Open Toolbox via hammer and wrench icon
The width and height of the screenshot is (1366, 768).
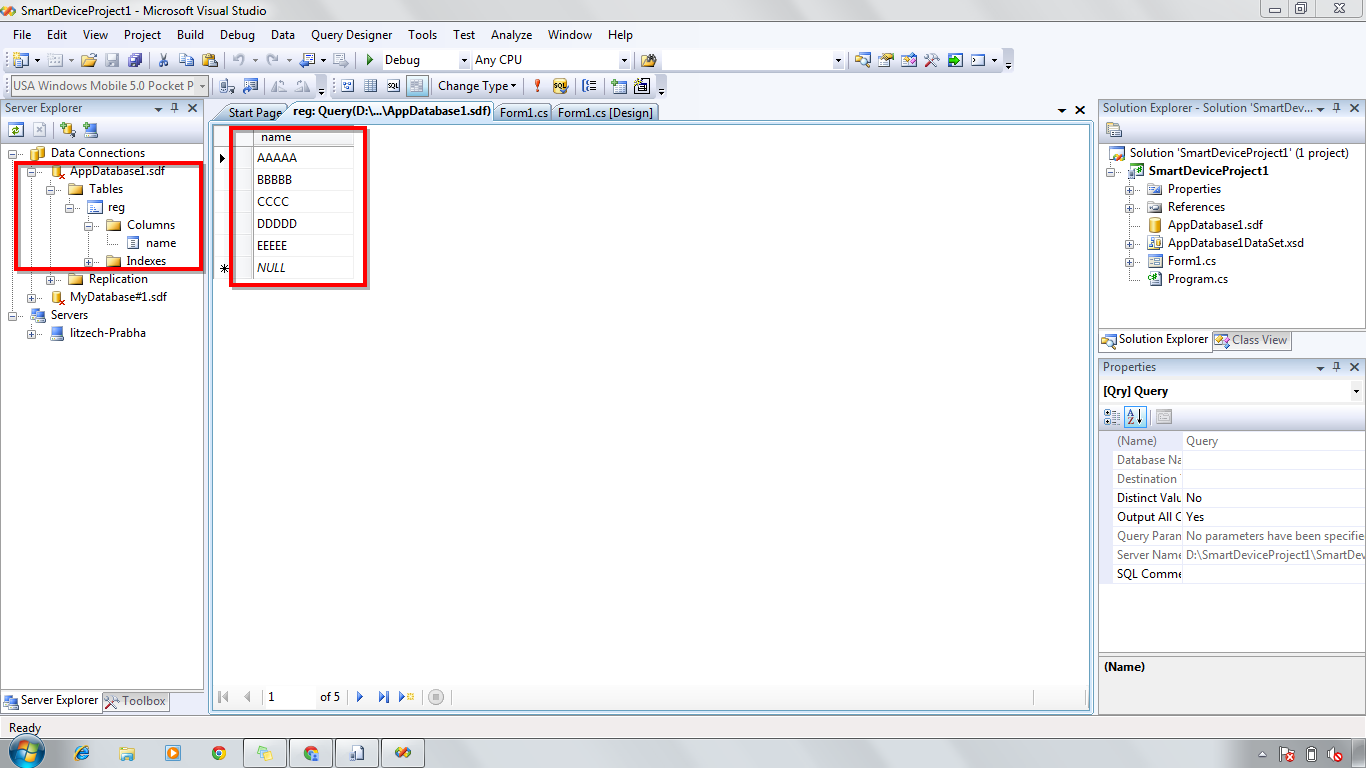click(x=931, y=60)
